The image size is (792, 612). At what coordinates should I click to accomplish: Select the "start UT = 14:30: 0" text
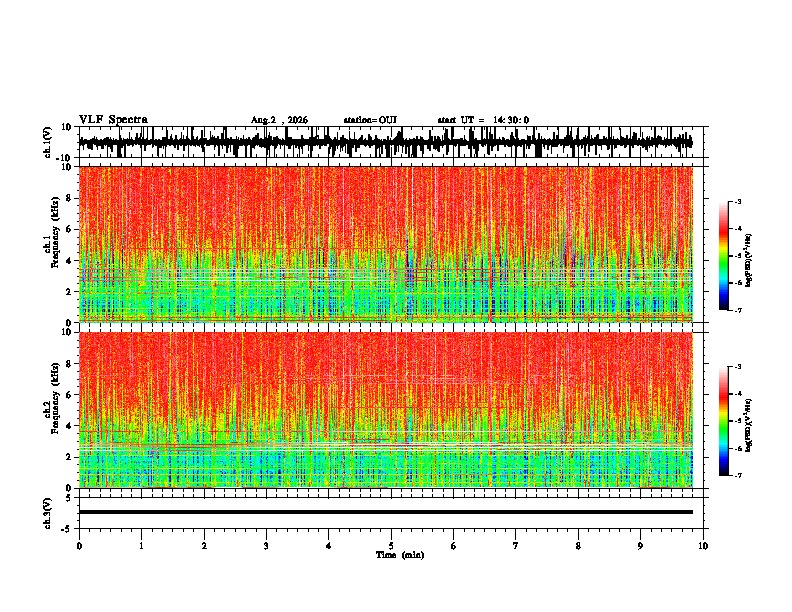pyautogui.click(x=483, y=120)
